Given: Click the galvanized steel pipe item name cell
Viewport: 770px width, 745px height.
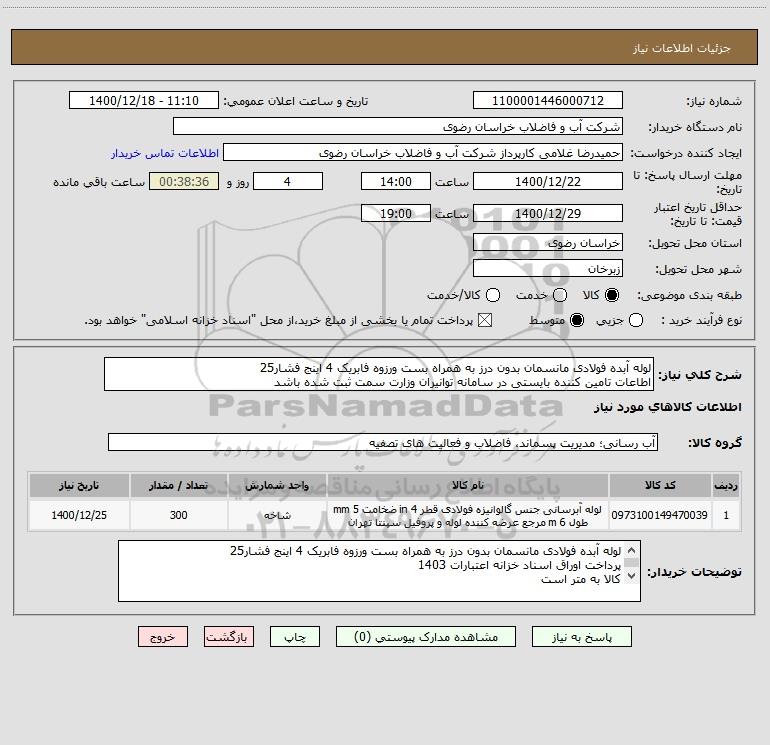Looking at the screenshot, I should (x=468, y=515).
